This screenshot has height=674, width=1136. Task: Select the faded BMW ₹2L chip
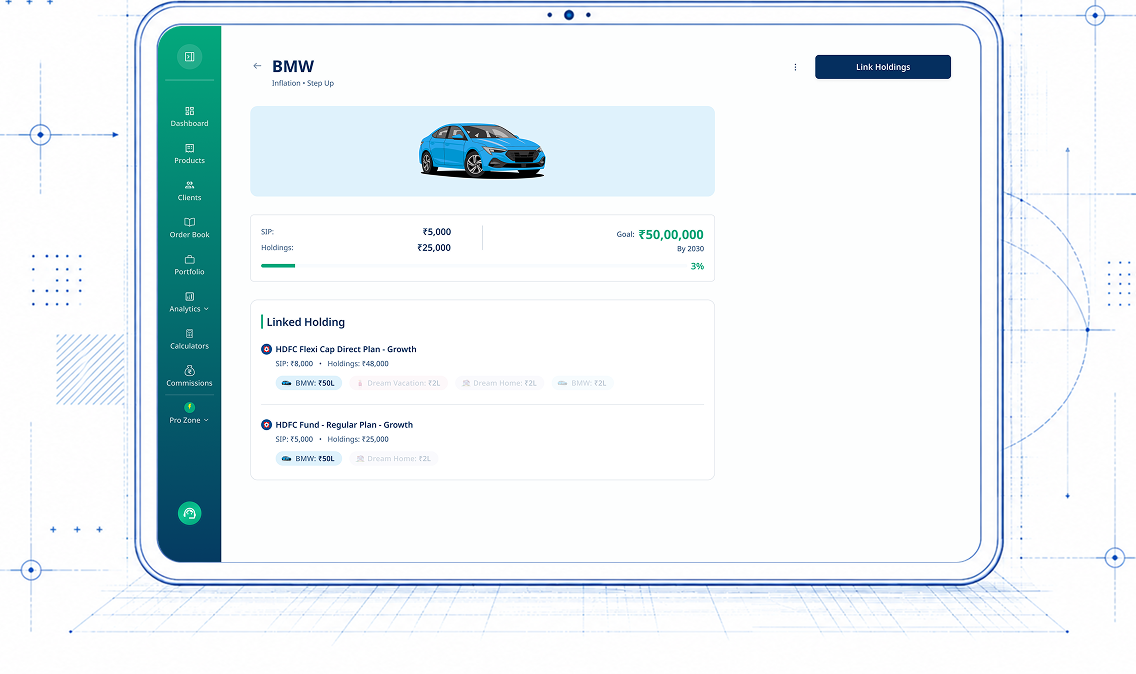click(582, 383)
